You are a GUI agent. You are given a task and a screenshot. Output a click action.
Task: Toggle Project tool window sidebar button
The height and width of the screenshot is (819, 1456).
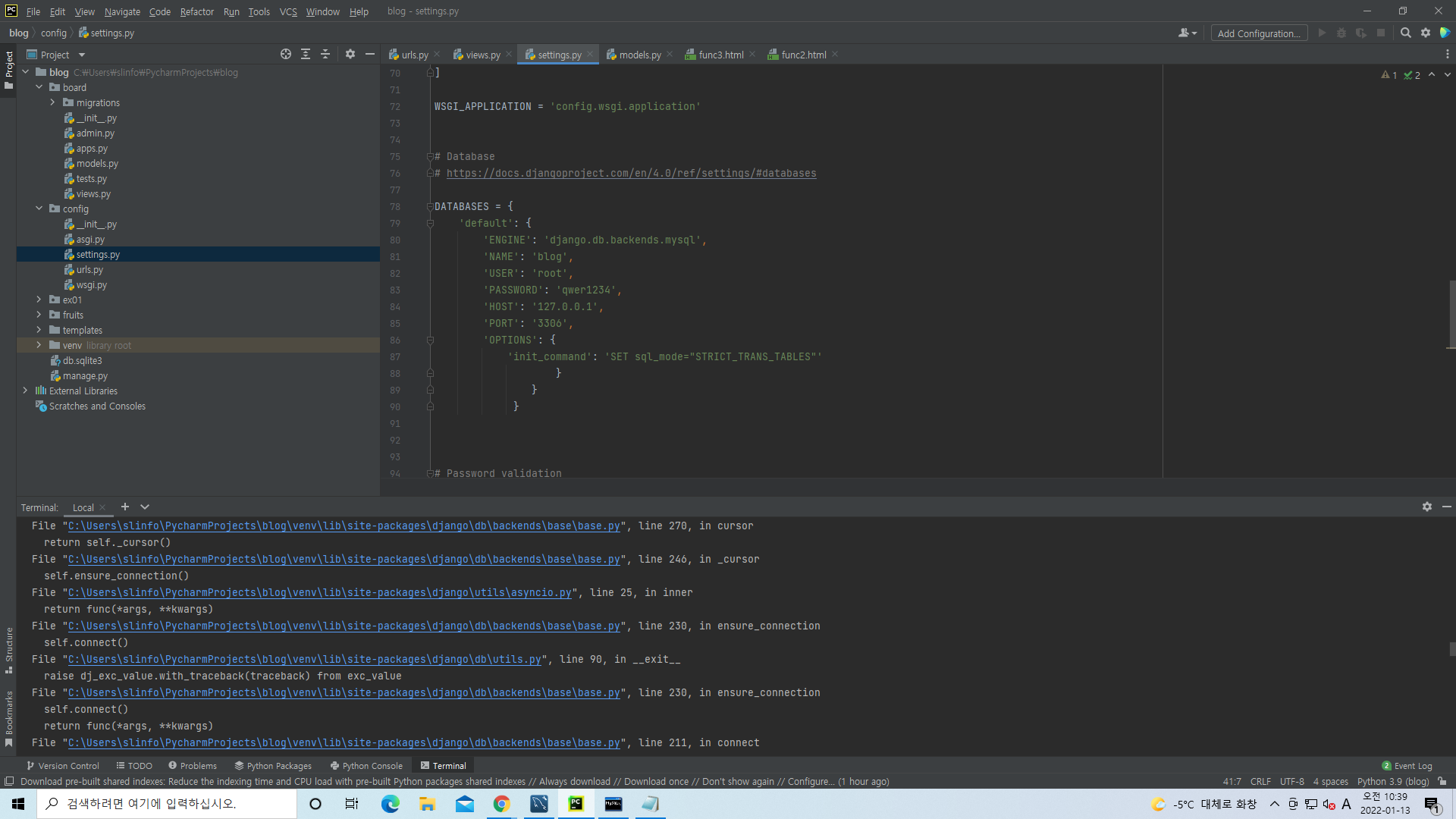(9, 69)
